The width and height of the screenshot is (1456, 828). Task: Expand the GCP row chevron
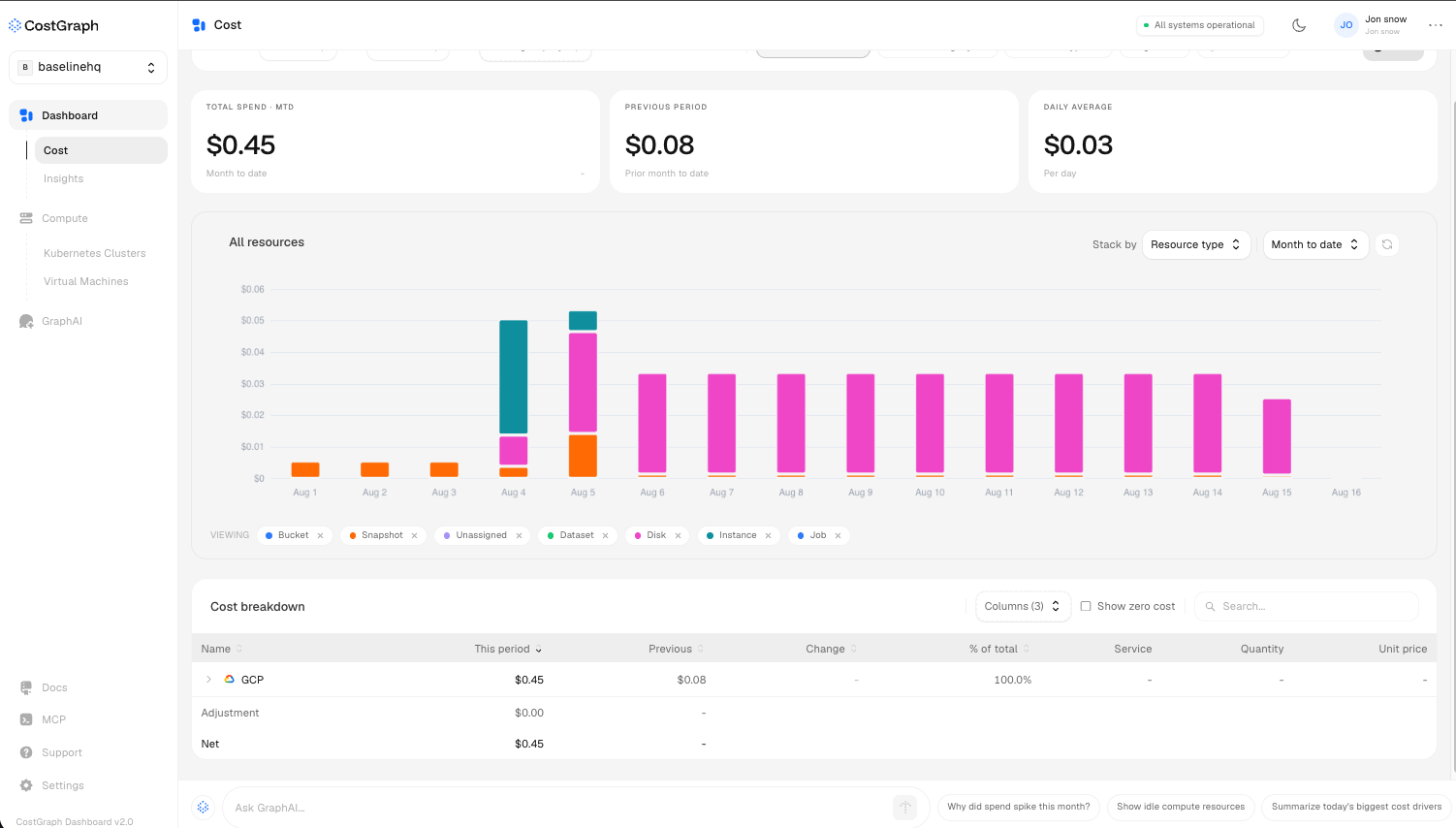[208, 680]
